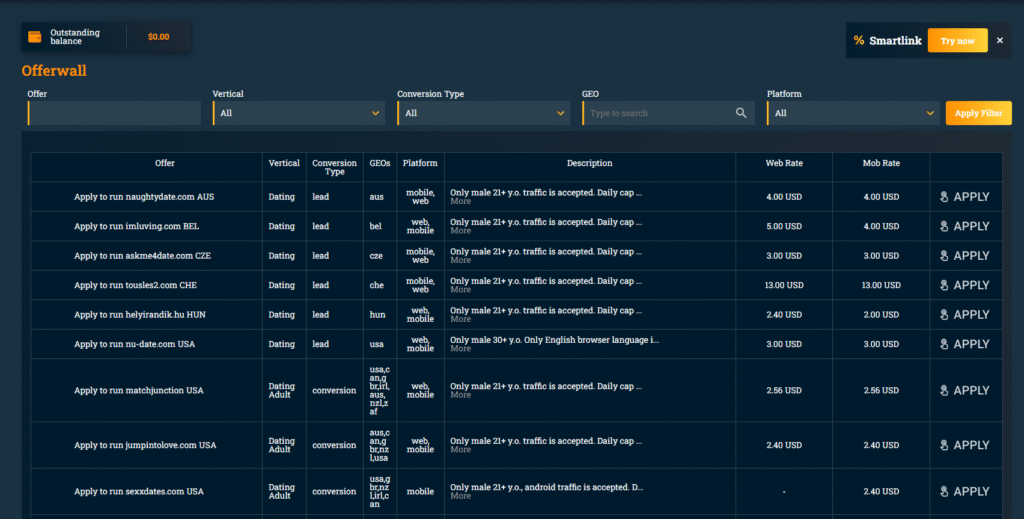This screenshot has width=1024, height=519.
Task: Click the 2.56 USD mob rate cell
Action: click(881, 390)
